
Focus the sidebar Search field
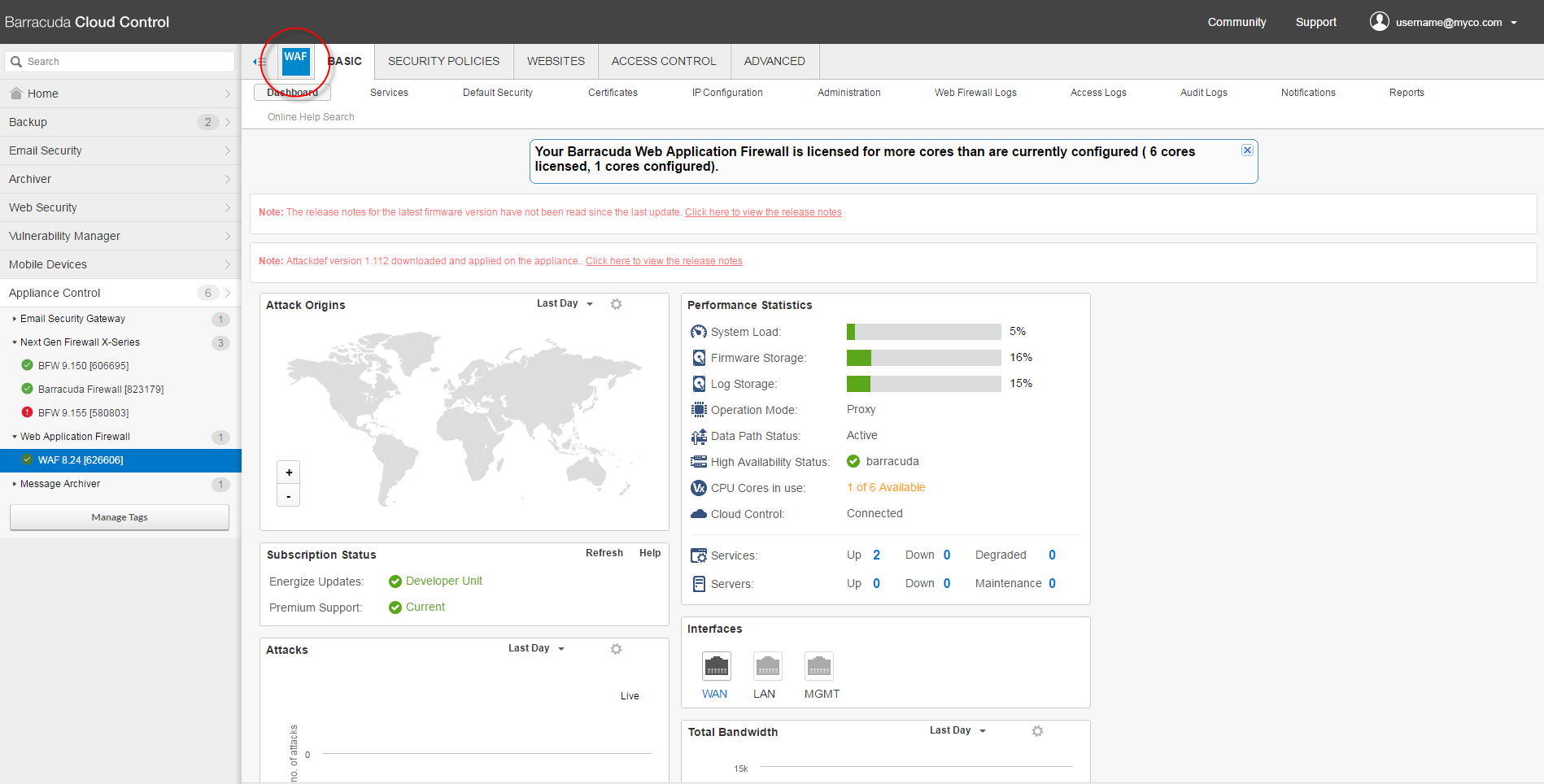pyautogui.click(x=120, y=62)
